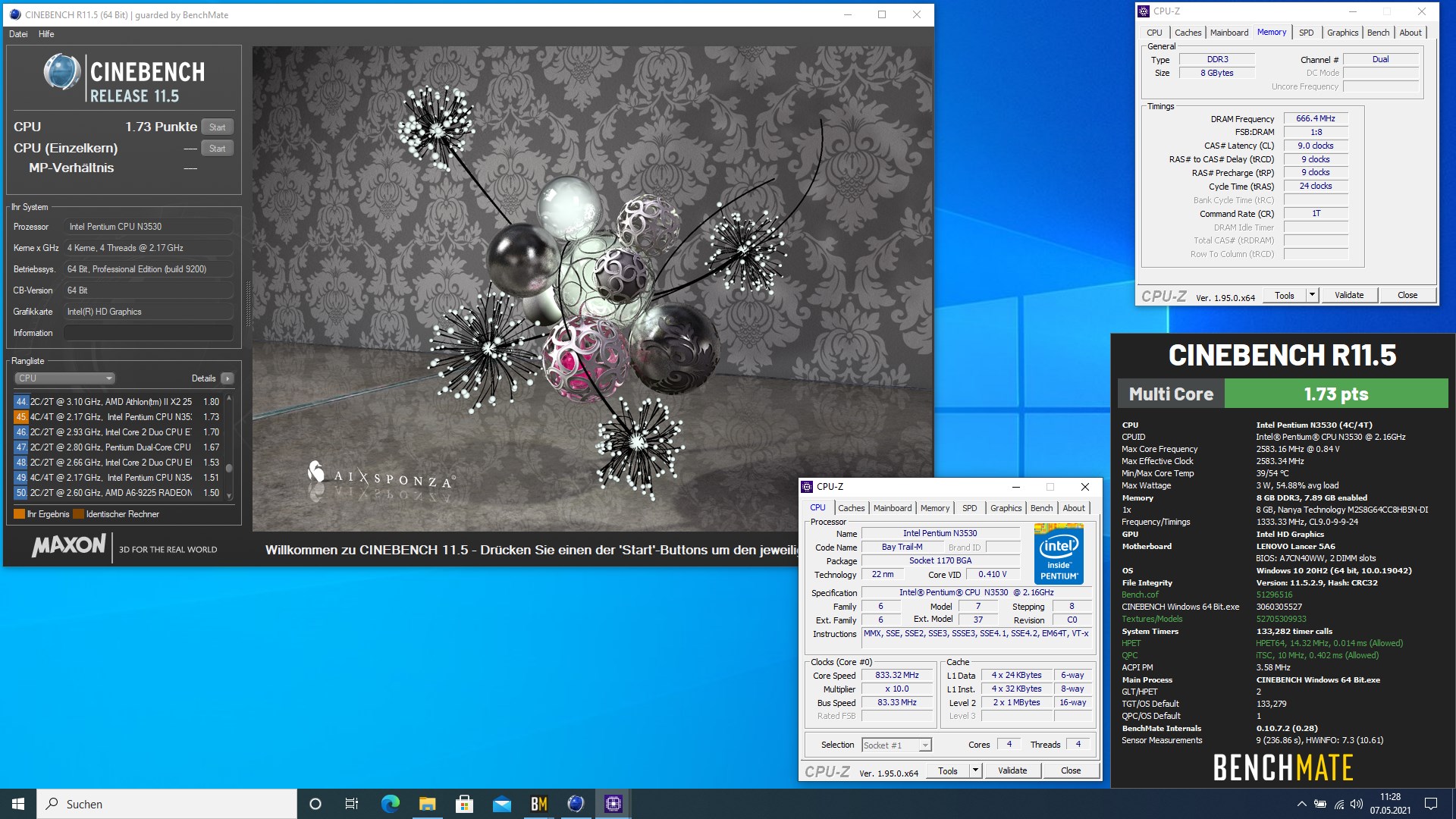
Task: Click Tools button in Memory CPU-Z window
Action: [1285, 296]
